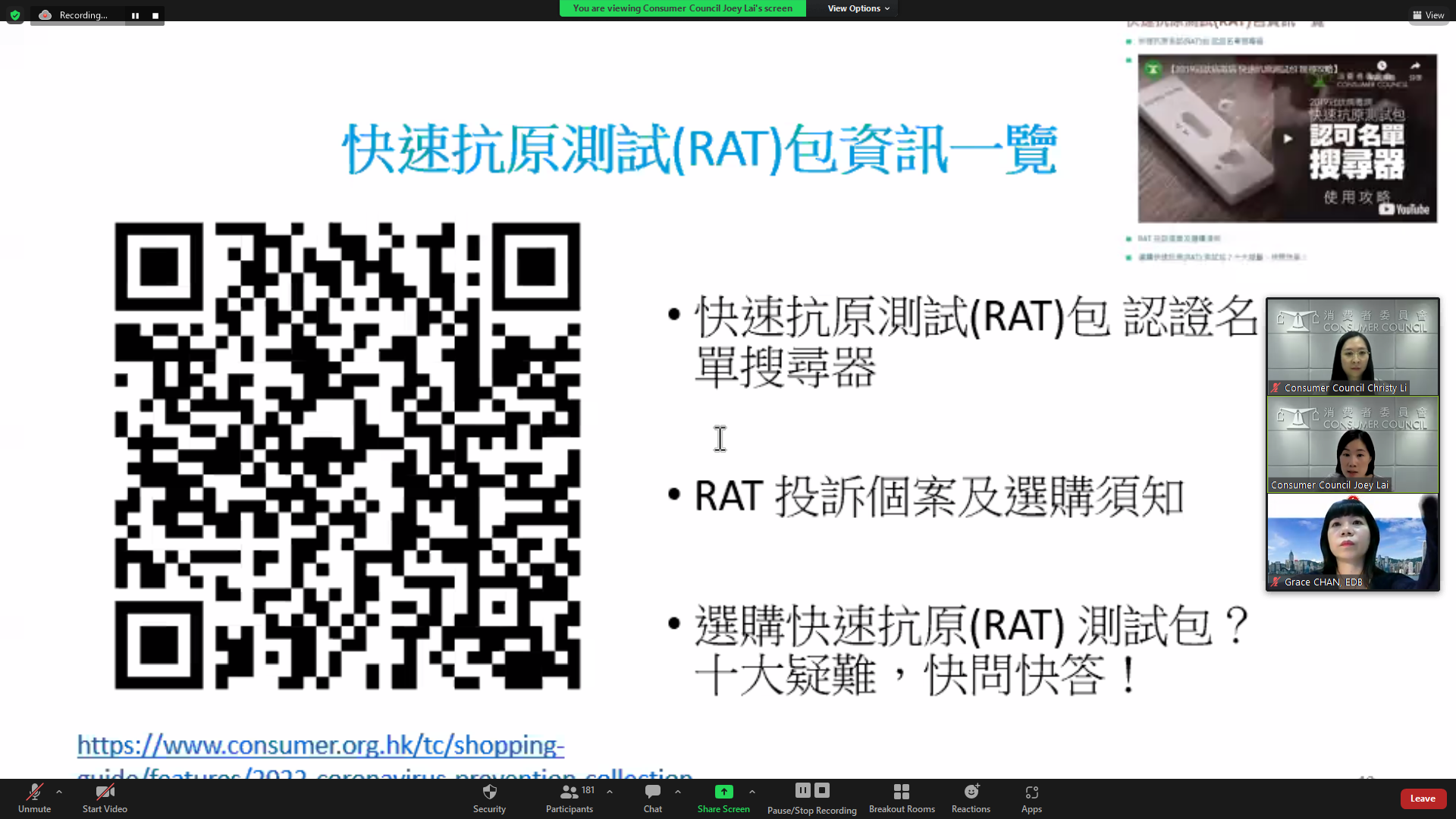Select Consumer Council Joey Lai video tile
This screenshot has height=819, width=1456.
click(1353, 444)
